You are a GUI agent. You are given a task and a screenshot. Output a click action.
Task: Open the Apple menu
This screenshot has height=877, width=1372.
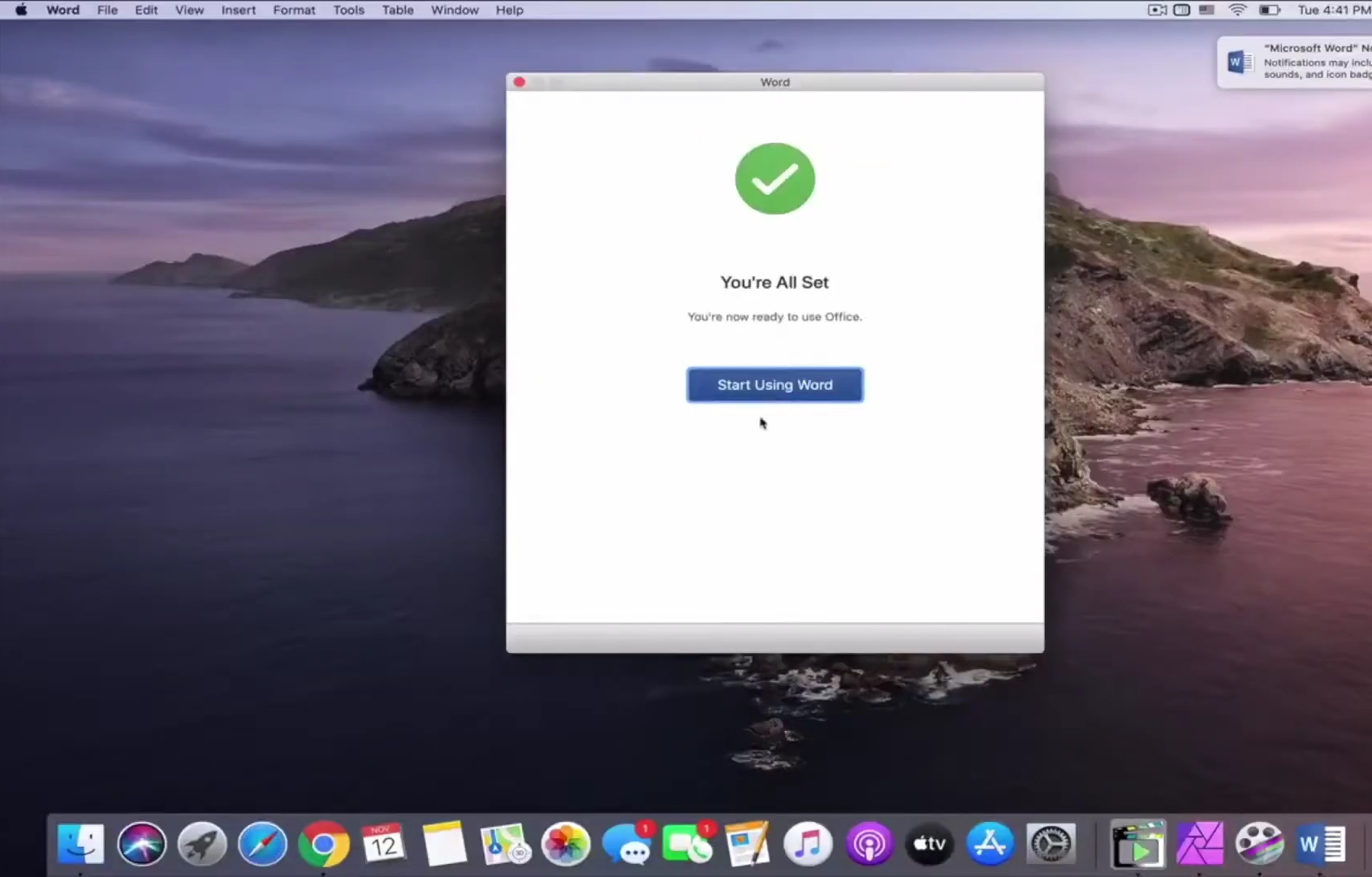[x=21, y=10]
